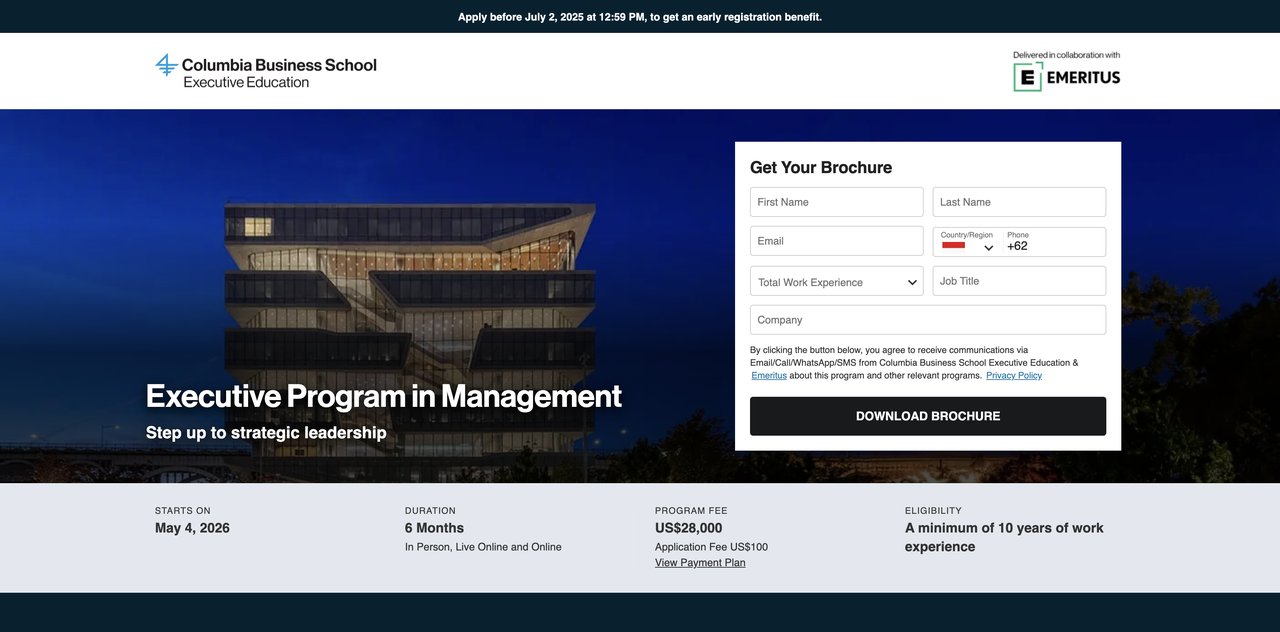Click the 'US$28,000' program fee
Image resolution: width=1280 pixels, height=632 pixels.
coord(688,528)
